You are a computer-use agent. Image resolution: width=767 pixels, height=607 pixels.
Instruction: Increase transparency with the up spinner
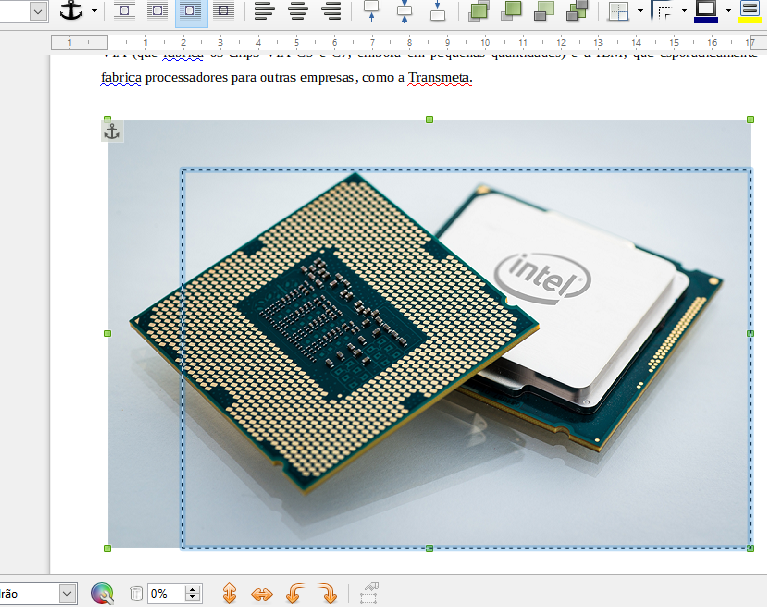[x=193, y=589]
